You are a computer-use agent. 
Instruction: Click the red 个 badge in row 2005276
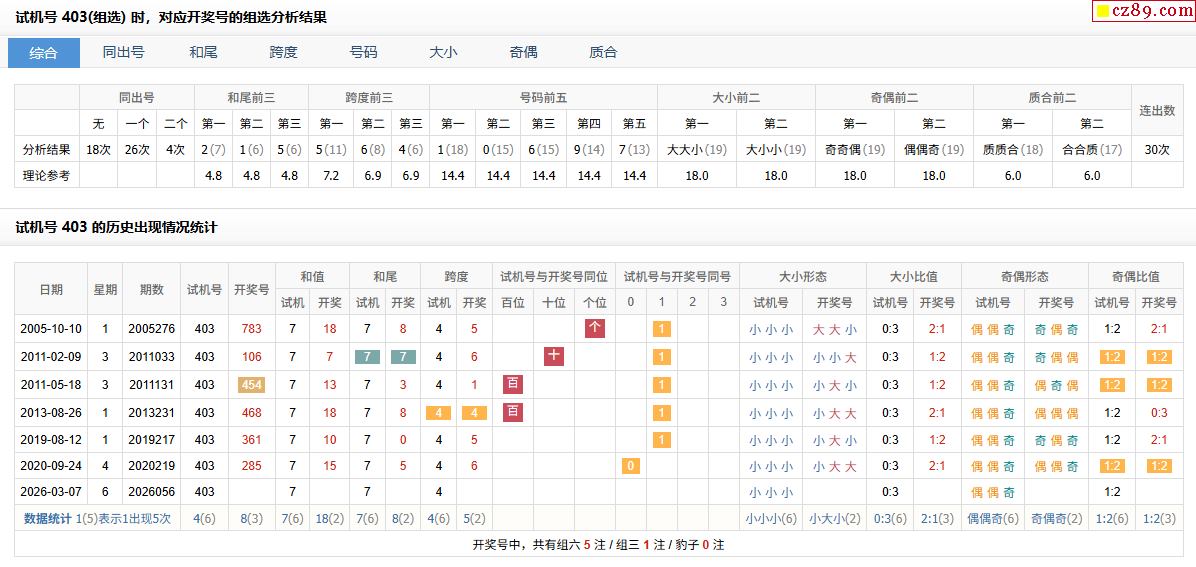(595, 328)
